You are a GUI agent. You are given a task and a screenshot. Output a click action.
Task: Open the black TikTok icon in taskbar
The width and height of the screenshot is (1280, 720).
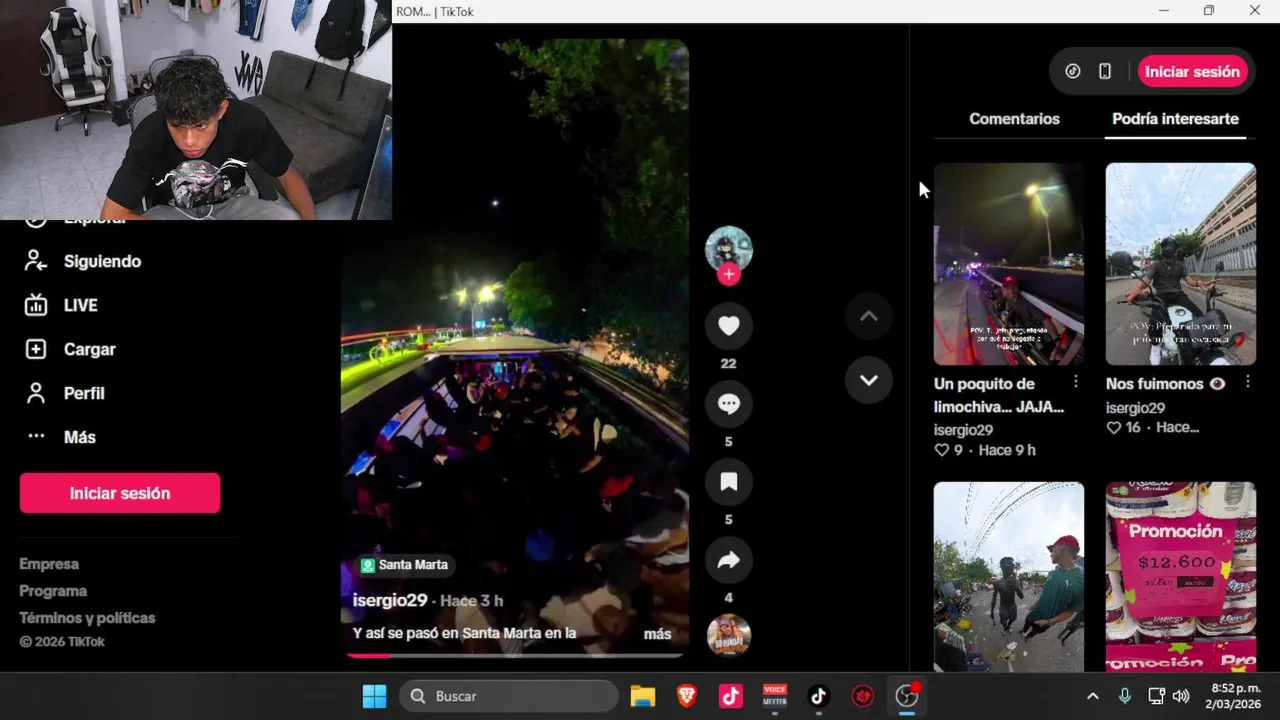[x=819, y=696]
